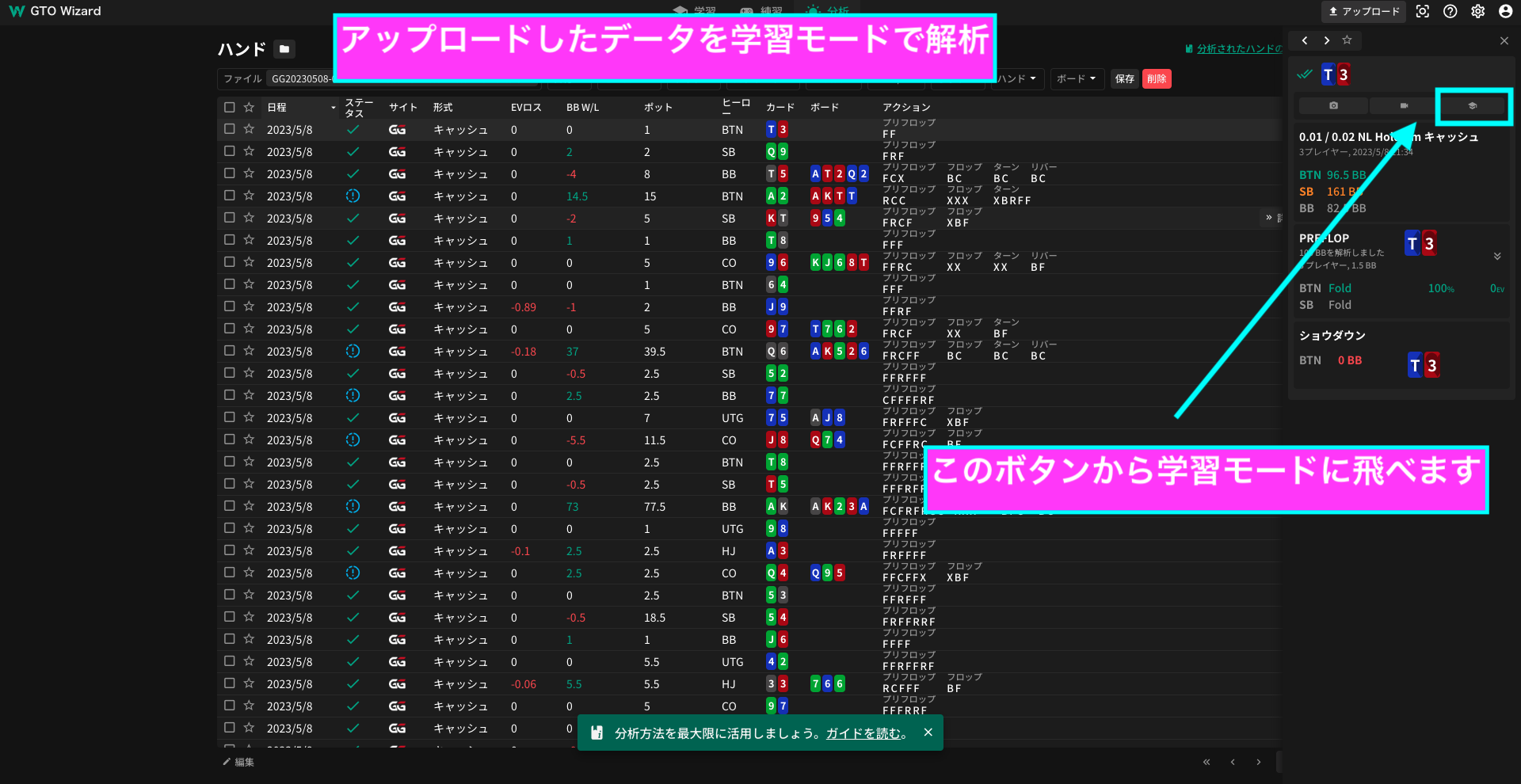Viewport: 1521px width, 784px height.
Task: Click the pencil 編集 edit control
Action: (238, 762)
